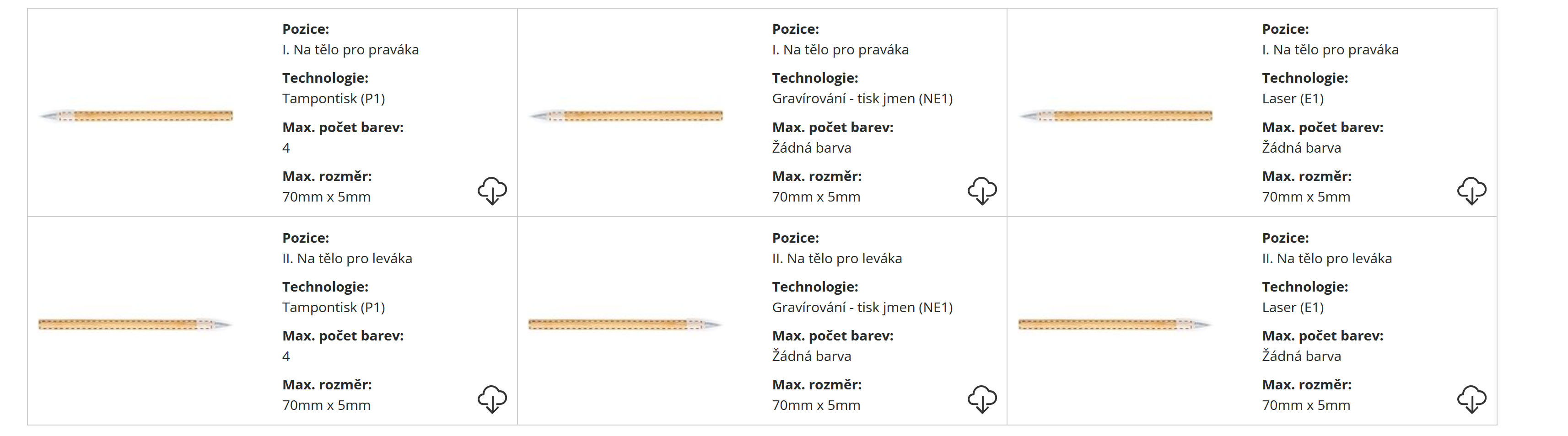The width and height of the screenshot is (1568, 436).
Task: Download template for left-hander Tampontisk (P1)
Action: (492, 399)
